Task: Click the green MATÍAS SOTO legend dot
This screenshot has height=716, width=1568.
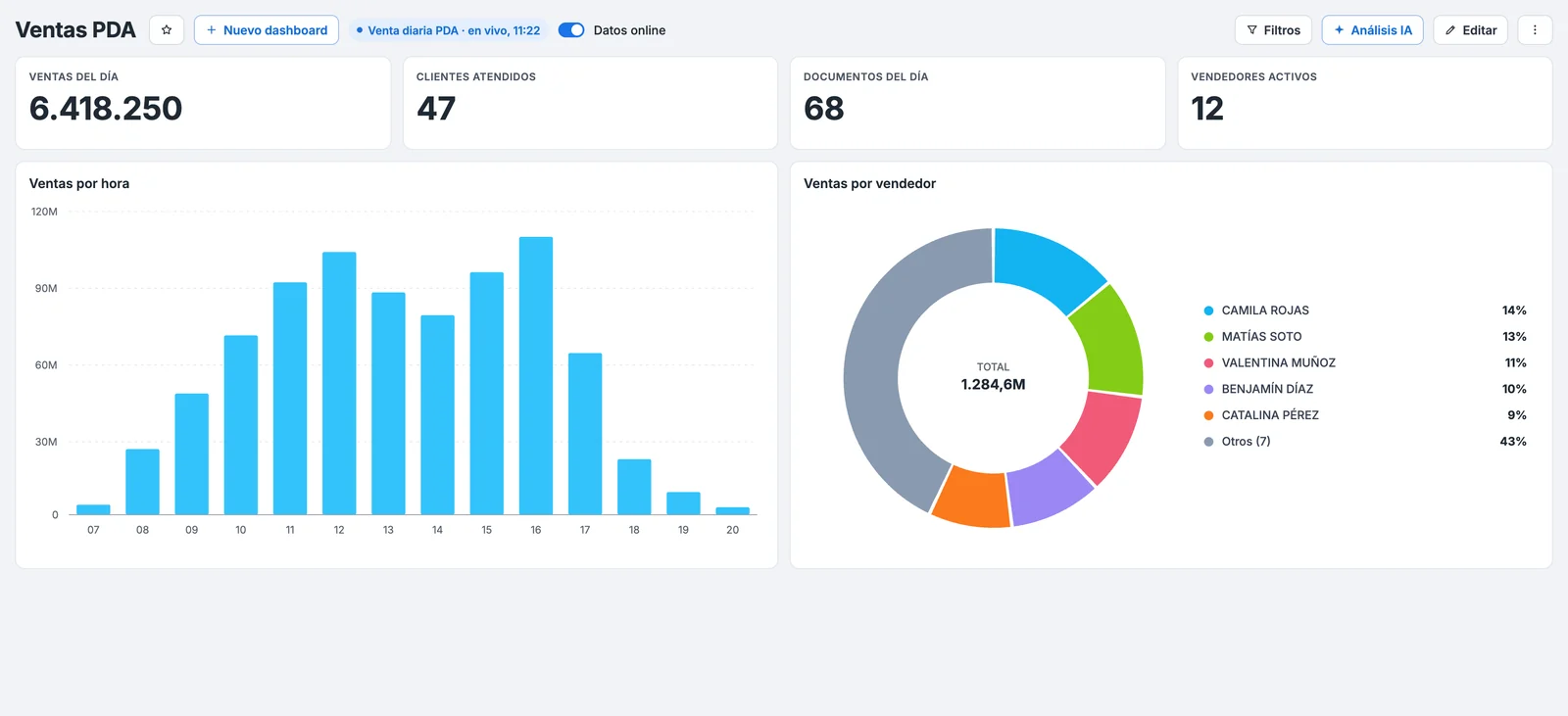Action: pyautogui.click(x=1208, y=337)
